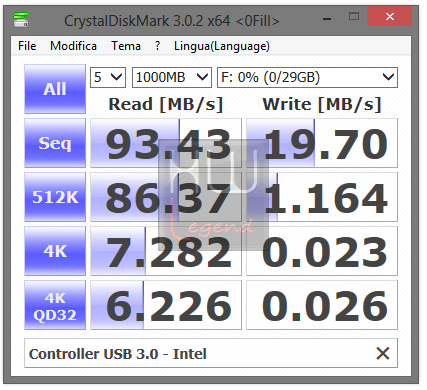Expand the test size dropdown showing 1000MB
The height and width of the screenshot is (390, 427).
point(172,77)
